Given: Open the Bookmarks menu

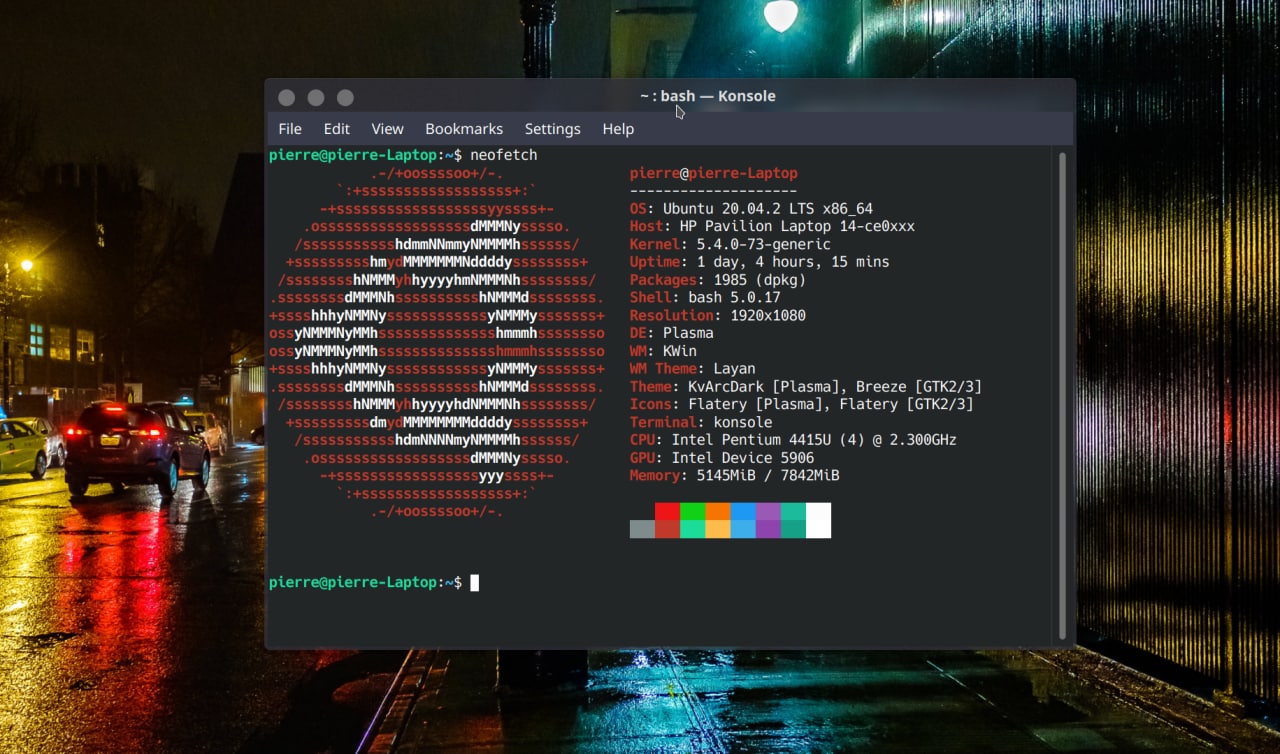Looking at the screenshot, I should coord(464,129).
